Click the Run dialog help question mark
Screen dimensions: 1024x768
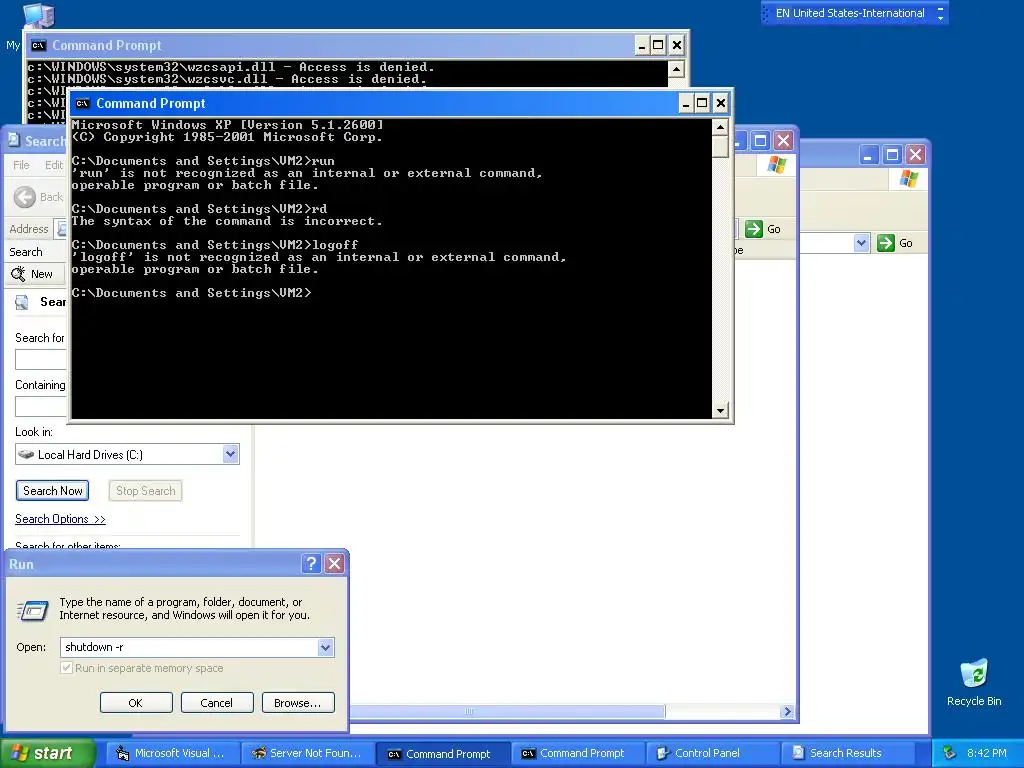coord(312,564)
